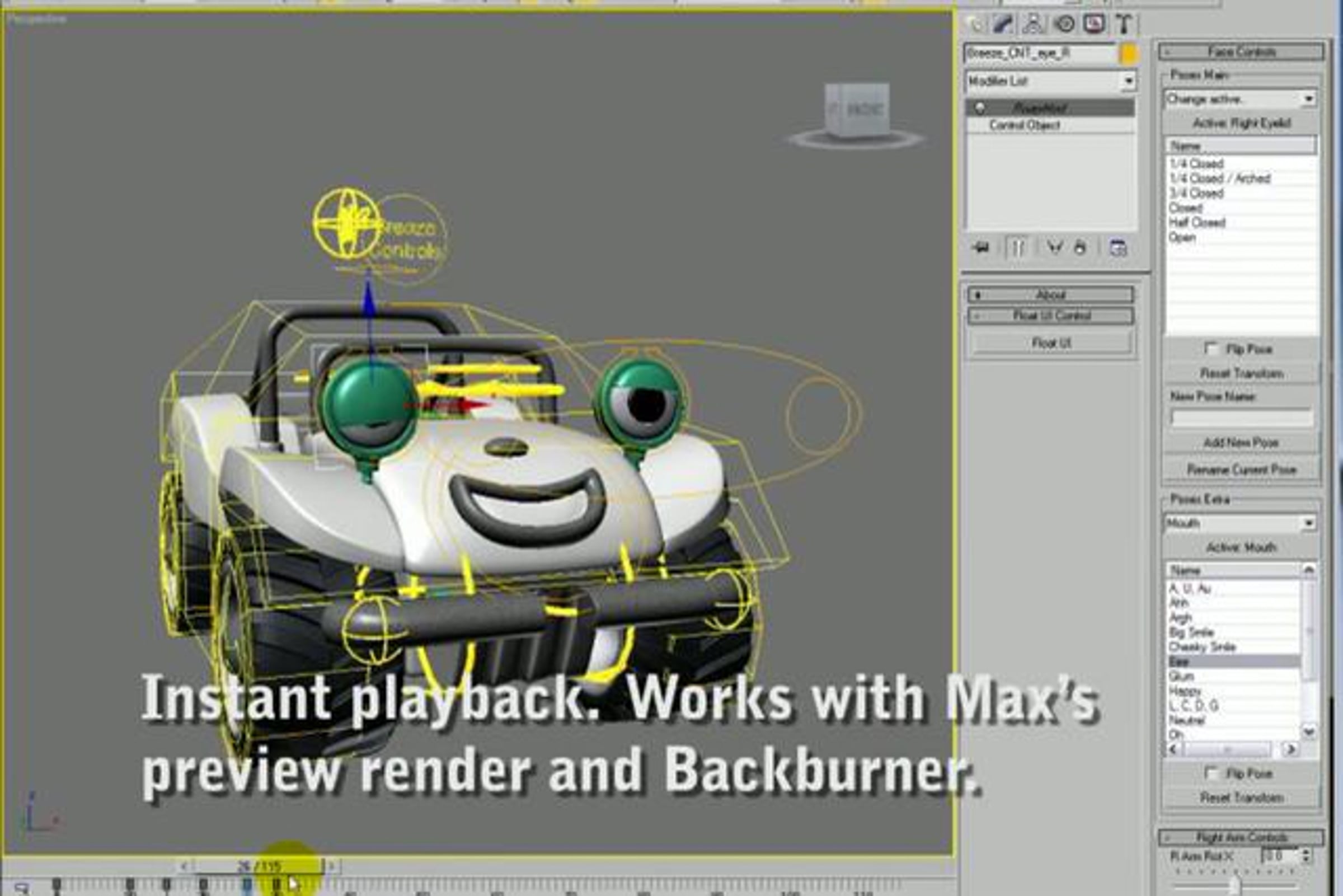
Task: Select the 'Happy' mouth pose
Action: coord(1233,691)
